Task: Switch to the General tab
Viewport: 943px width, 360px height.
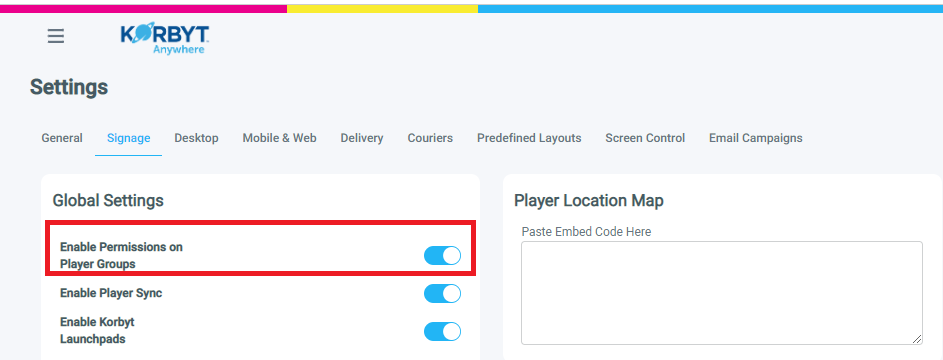Action: pyautogui.click(x=62, y=138)
